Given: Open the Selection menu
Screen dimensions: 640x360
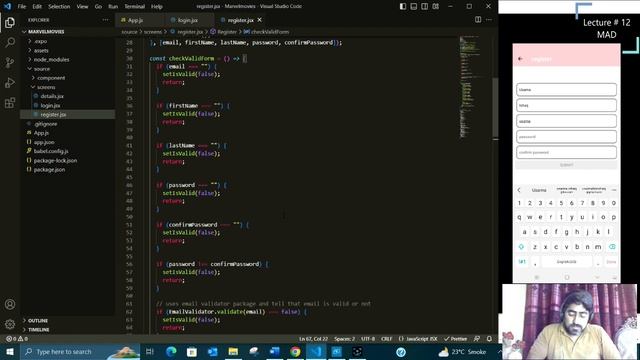Looking at the screenshot, I should pyautogui.click(x=59, y=7).
